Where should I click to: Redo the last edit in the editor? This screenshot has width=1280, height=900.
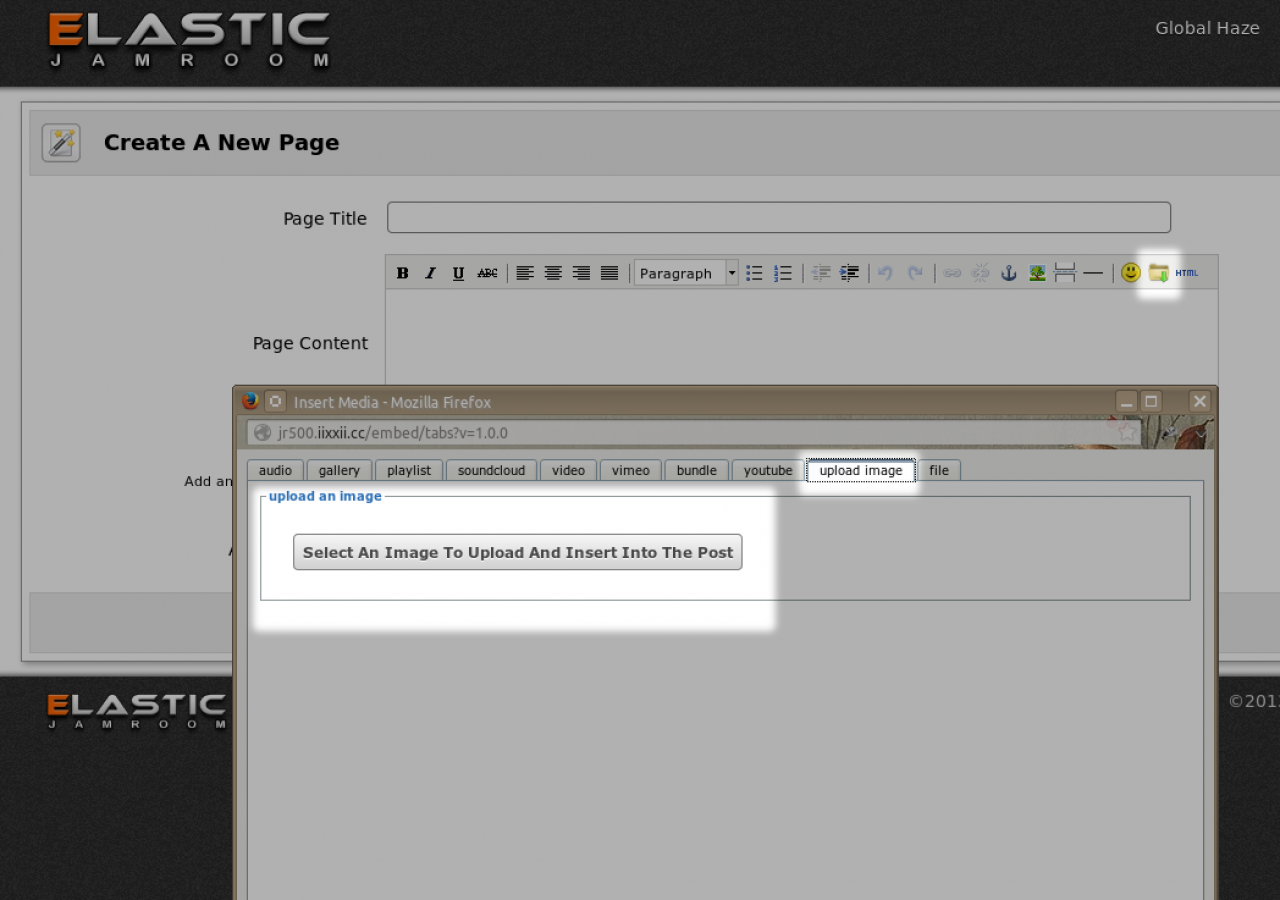[x=915, y=273]
